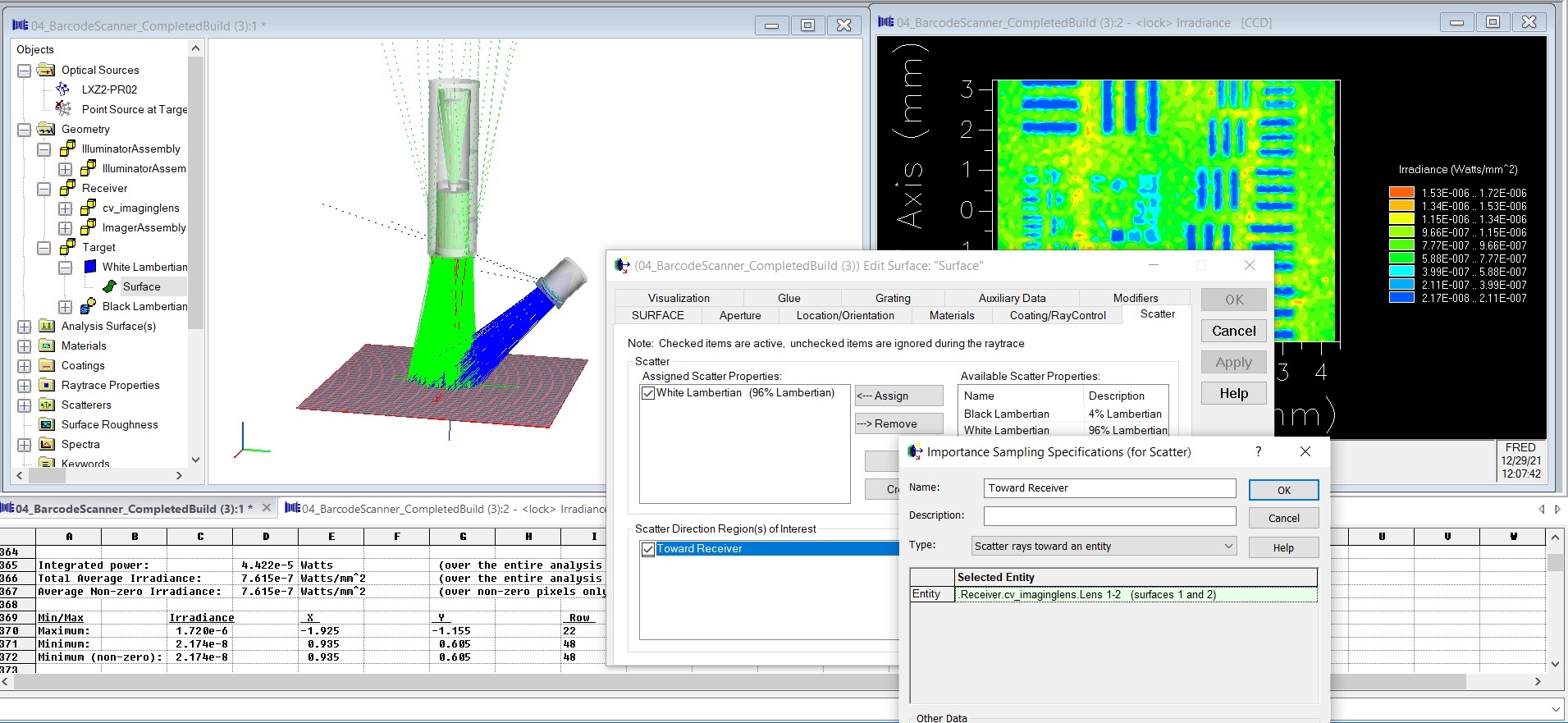Collapse the Target tree node
Image resolution: width=1568 pixels, height=723 pixels.
pyautogui.click(x=44, y=248)
